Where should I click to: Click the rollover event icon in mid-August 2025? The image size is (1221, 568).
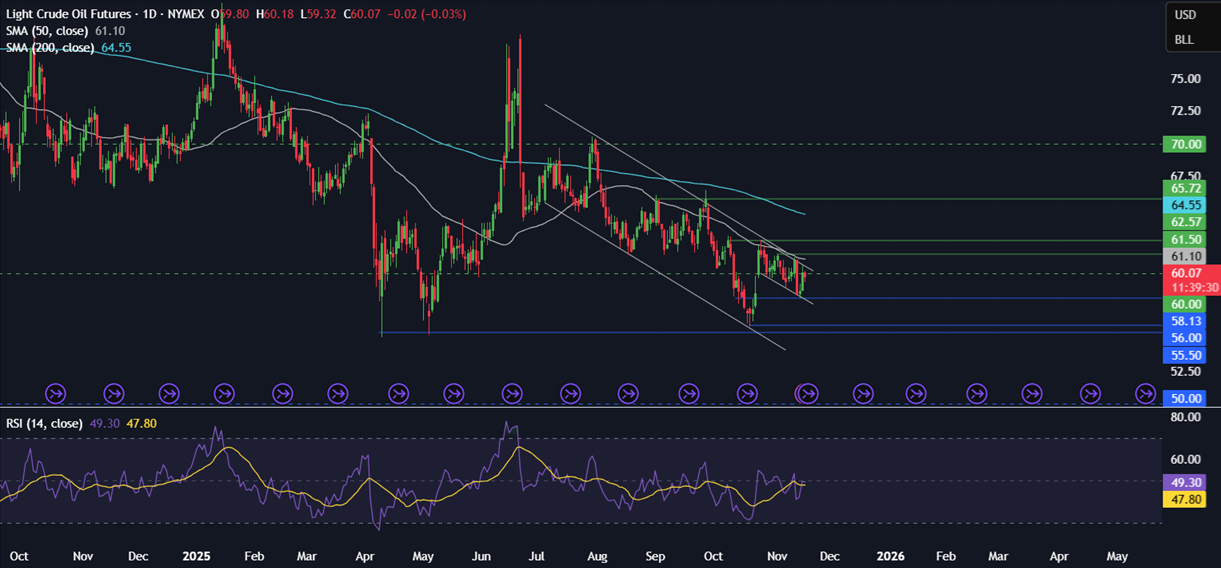pyautogui.click(x=629, y=393)
